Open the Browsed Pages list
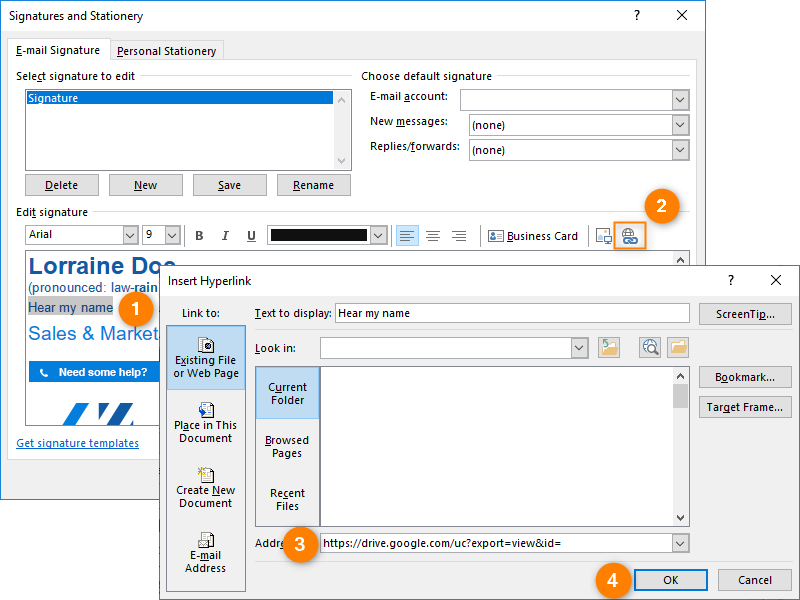 pos(287,446)
